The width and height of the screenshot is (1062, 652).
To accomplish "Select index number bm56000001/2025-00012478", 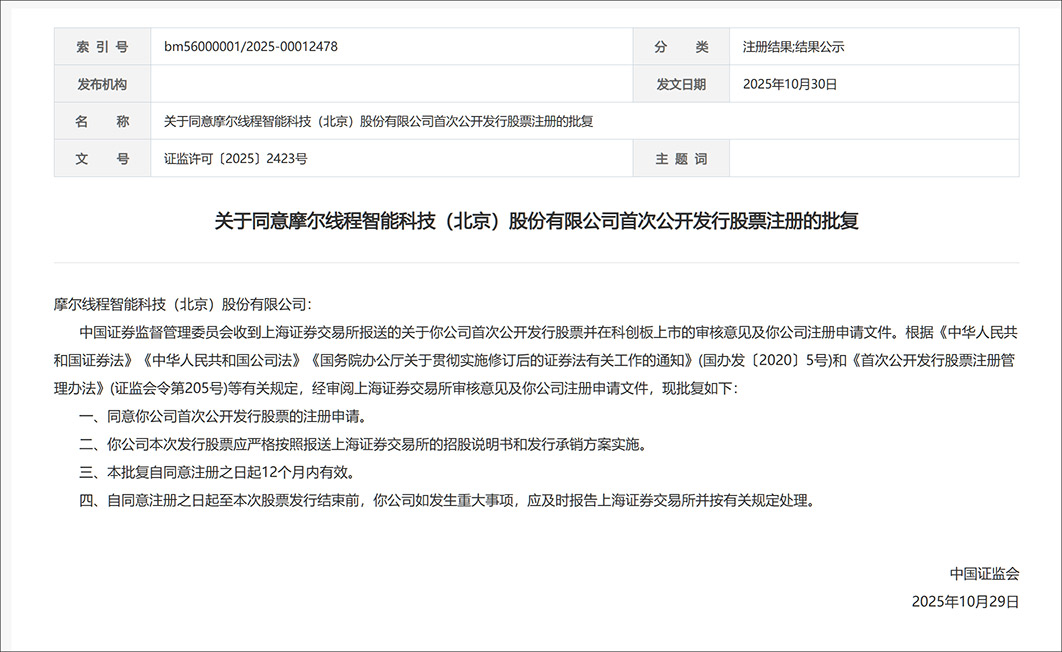I will [x=251, y=47].
